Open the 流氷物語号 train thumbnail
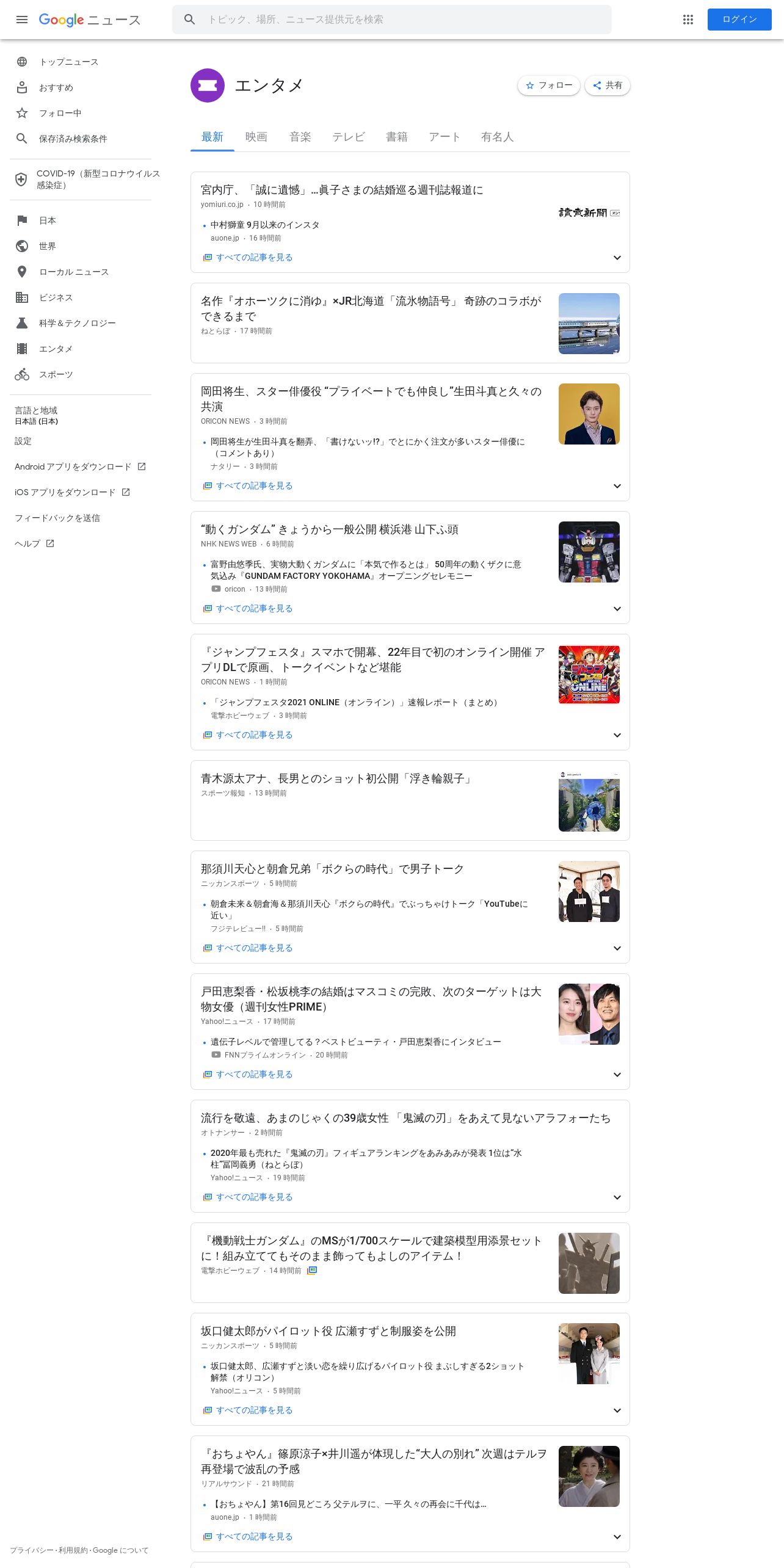This screenshot has width=784, height=1568. tap(589, 324)
